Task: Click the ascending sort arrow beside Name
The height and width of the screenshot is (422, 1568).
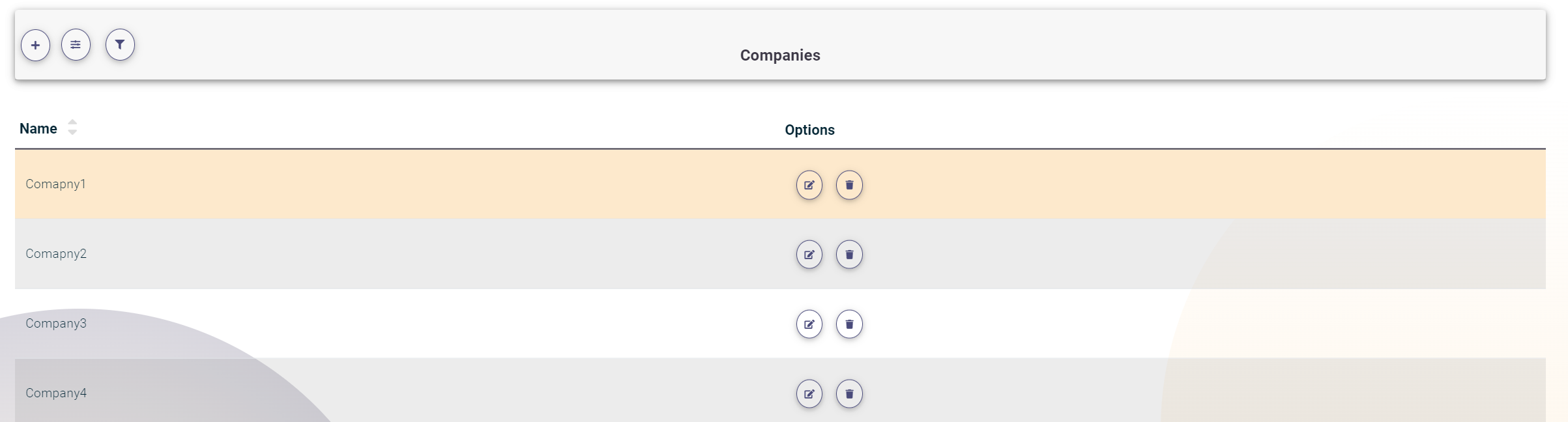Action: (72, 124)
